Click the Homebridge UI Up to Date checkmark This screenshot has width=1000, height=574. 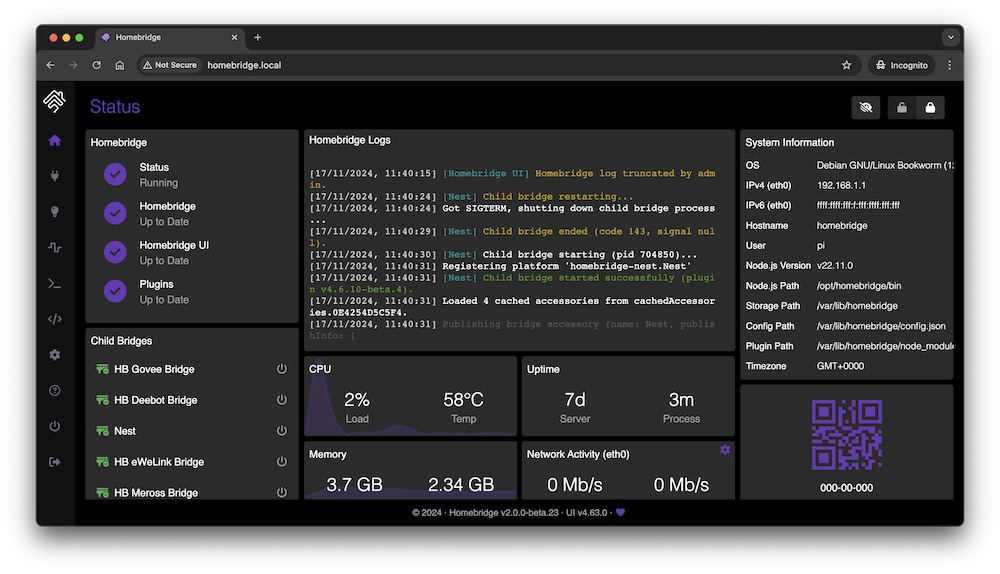point(115,252)
